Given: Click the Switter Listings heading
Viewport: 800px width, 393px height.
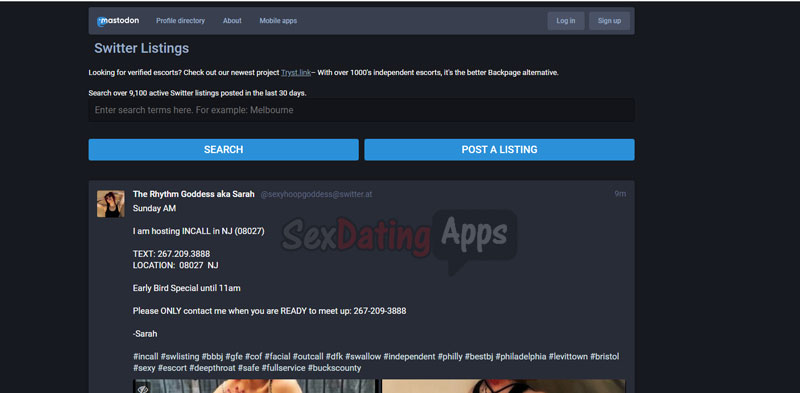Looking at the screenshot, I should click(x=141, y=48).
